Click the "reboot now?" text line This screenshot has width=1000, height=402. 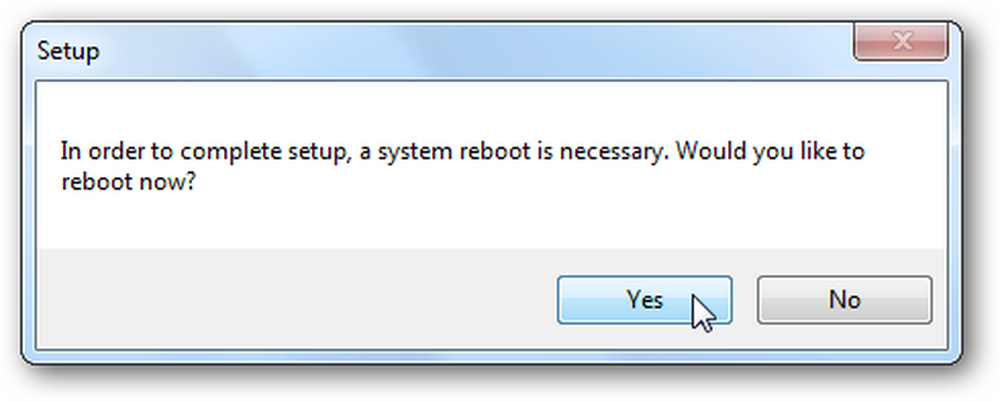[x=128, y=182]
